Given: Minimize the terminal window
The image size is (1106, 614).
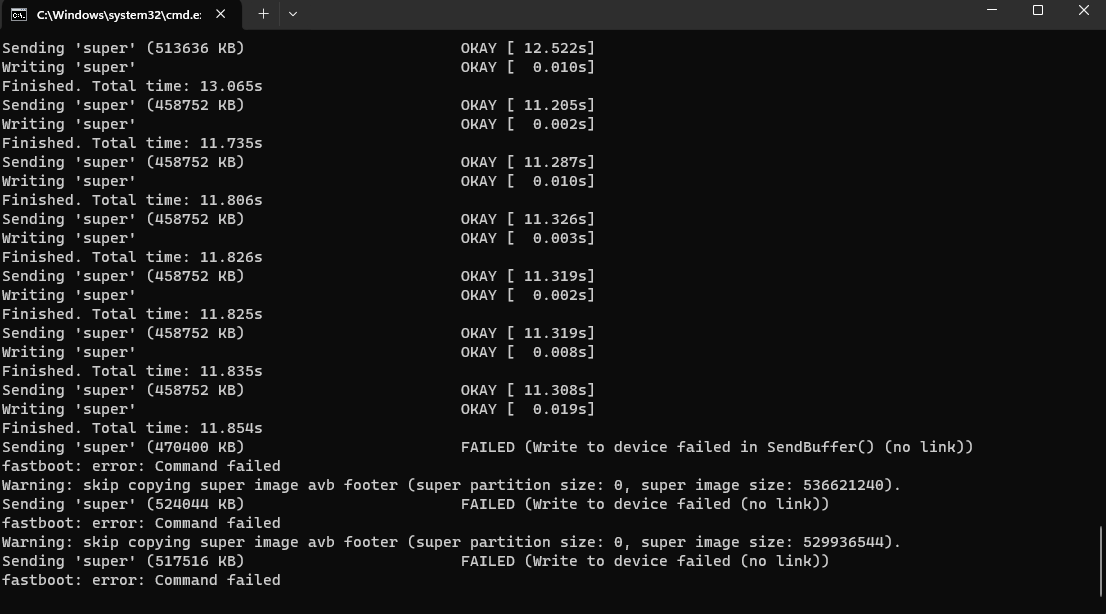Looking at the screenshot, I should [992, 11].
